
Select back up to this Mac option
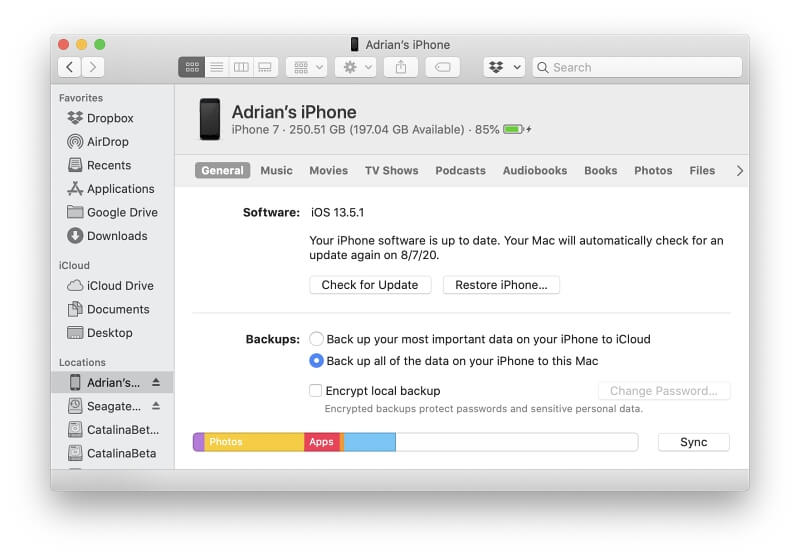316,361
